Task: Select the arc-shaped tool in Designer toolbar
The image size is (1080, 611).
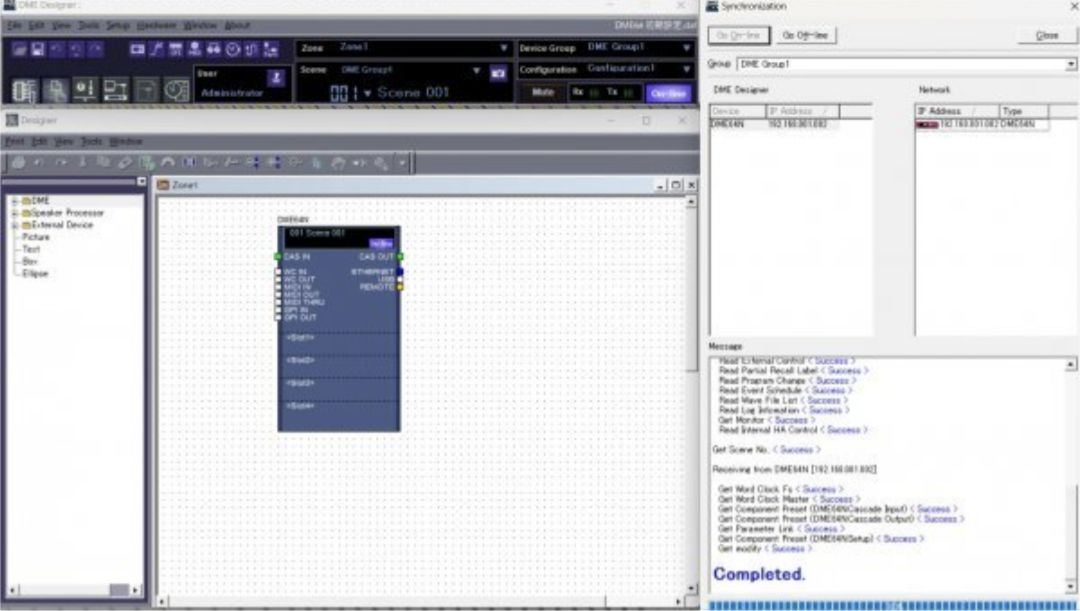Action: point(167,163)
